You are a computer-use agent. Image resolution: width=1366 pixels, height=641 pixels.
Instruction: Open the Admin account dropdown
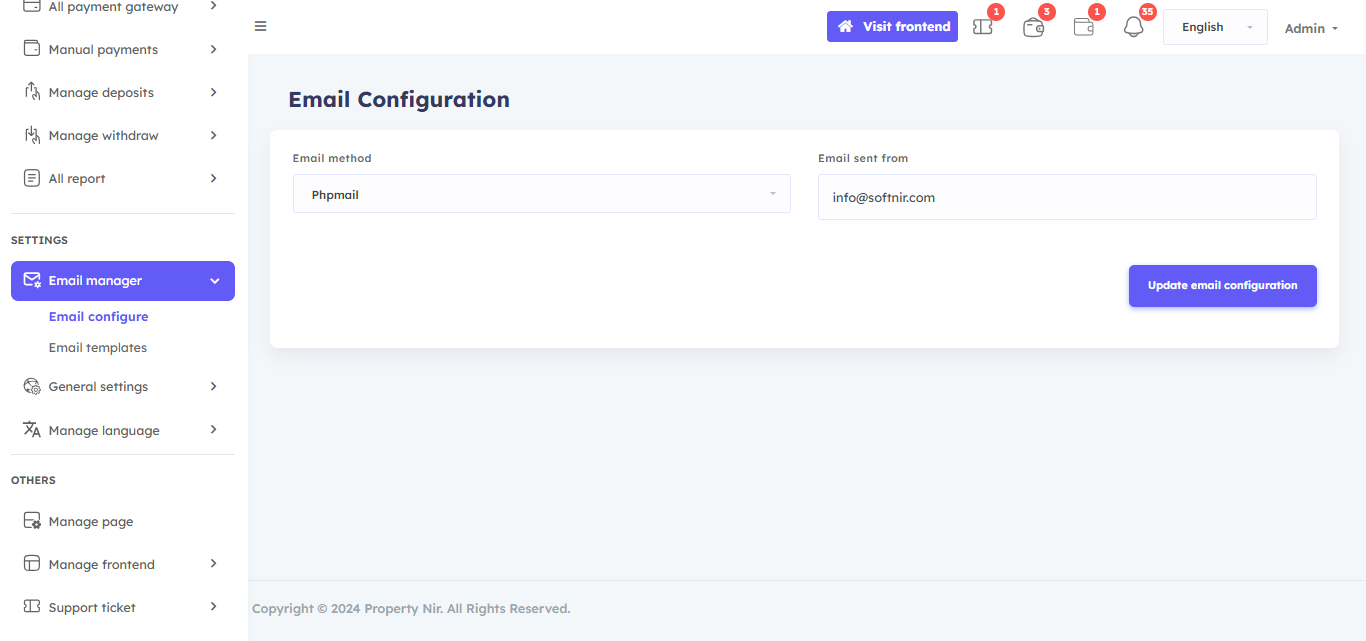point(1310,28)
